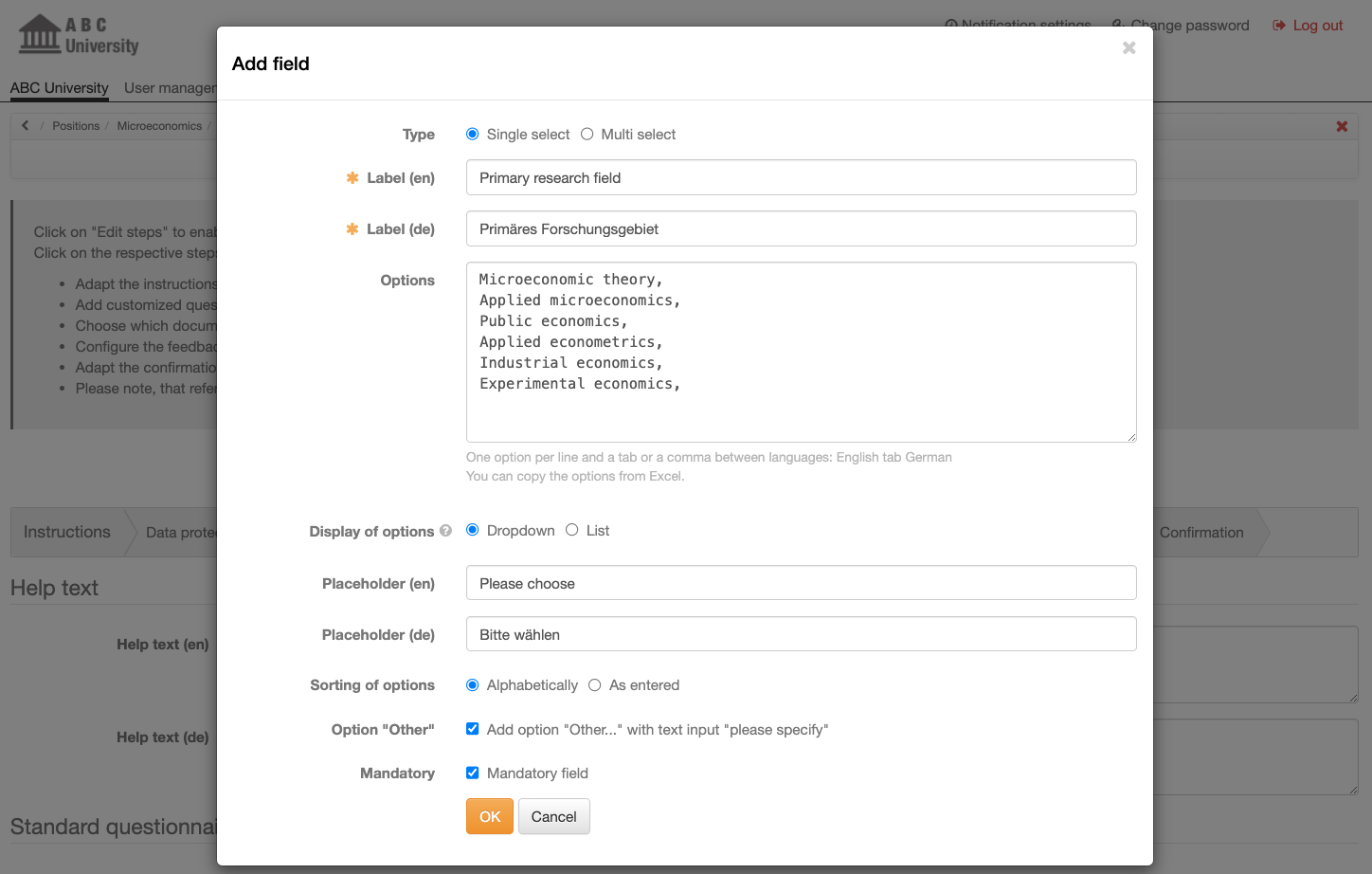Click the ABC University logo
Screen dimensions: 1372x874
(x=76, y=34)
